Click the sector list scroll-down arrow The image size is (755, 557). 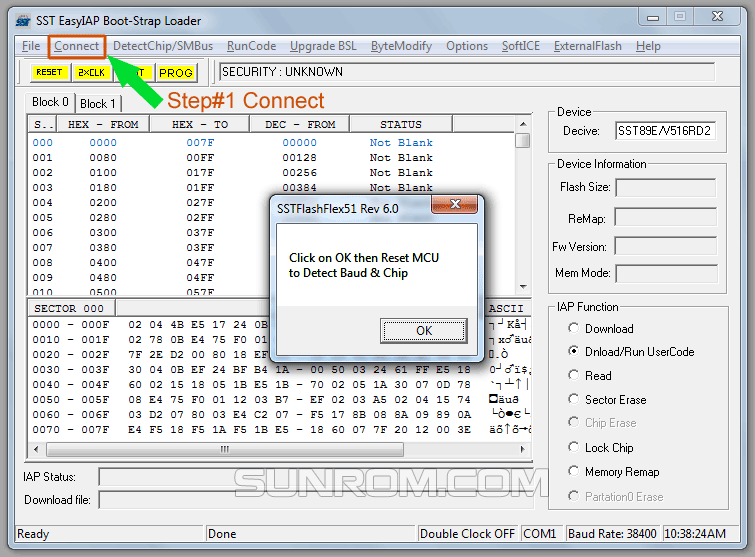pyautogui.click(x=523, y=287)
